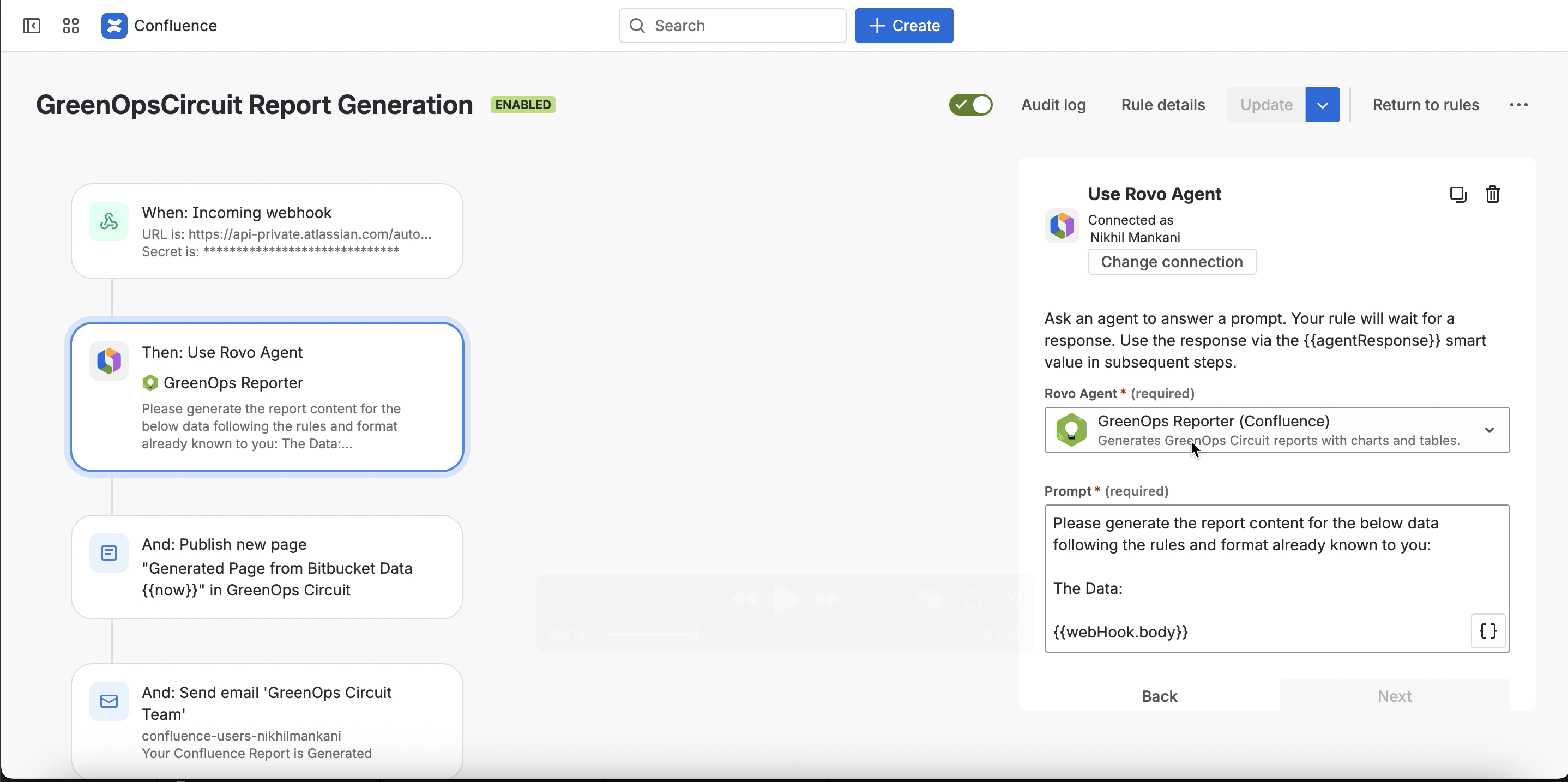Click the Back button in the panel
This screenshot has height=782, width=1568.
(x=1159, y=696)
